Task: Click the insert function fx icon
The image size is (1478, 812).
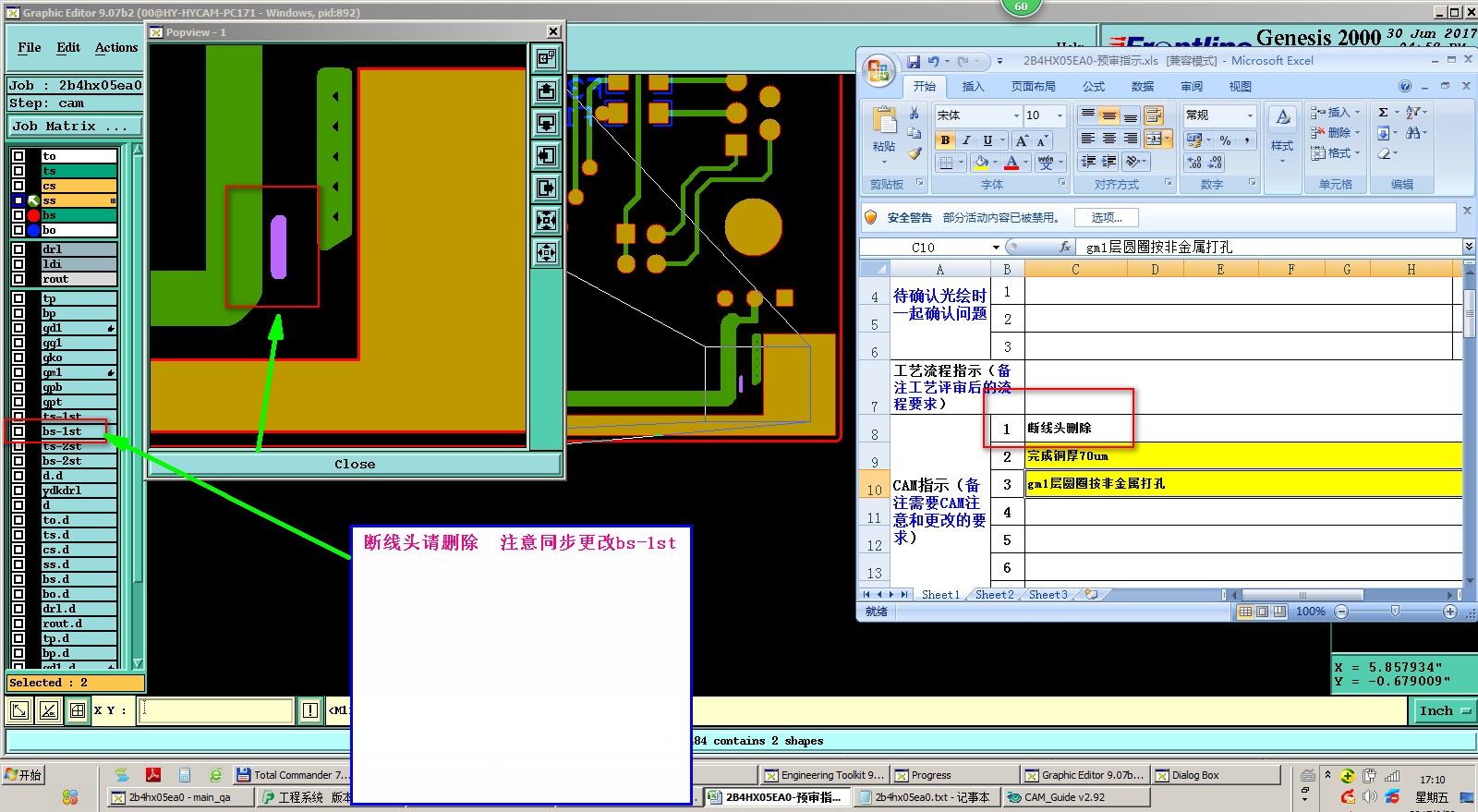Action: click(x=1065, y=247)
